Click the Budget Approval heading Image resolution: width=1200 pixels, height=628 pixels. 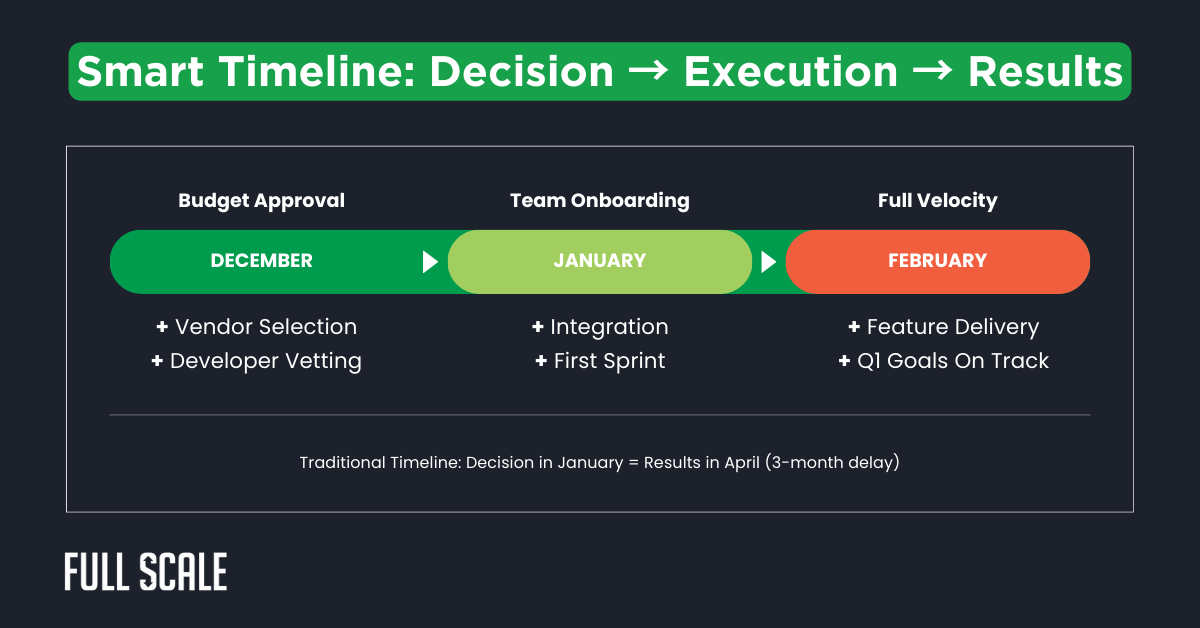pyautogui.click(x=261, y=201)
